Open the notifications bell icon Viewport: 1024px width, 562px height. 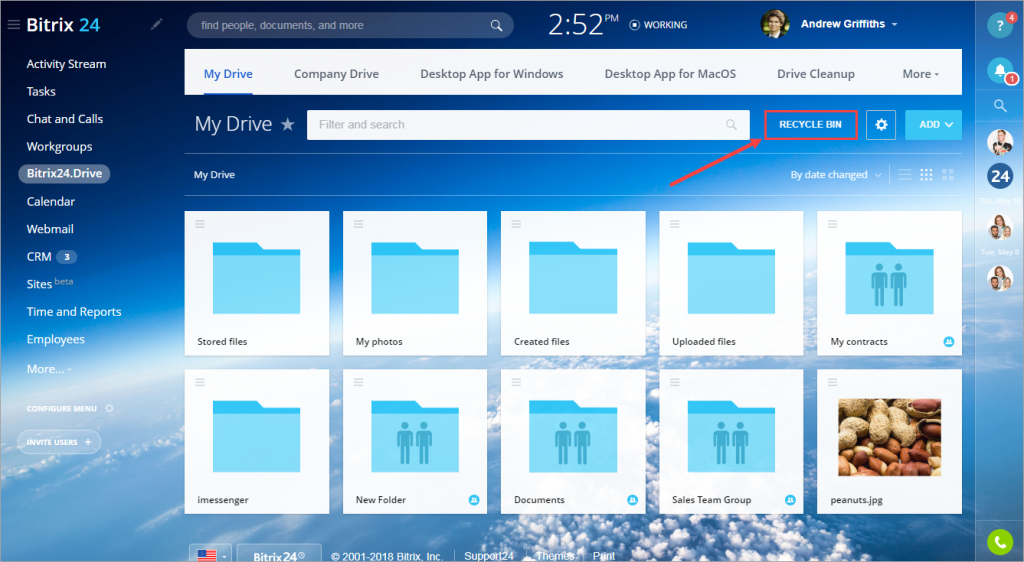pos(999,69)
